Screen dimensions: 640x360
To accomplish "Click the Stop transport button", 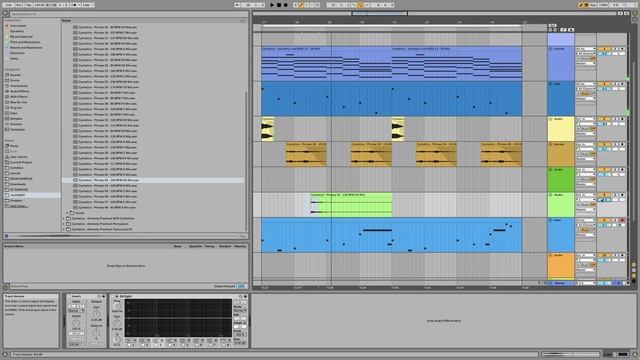I will tap(279, 5).
